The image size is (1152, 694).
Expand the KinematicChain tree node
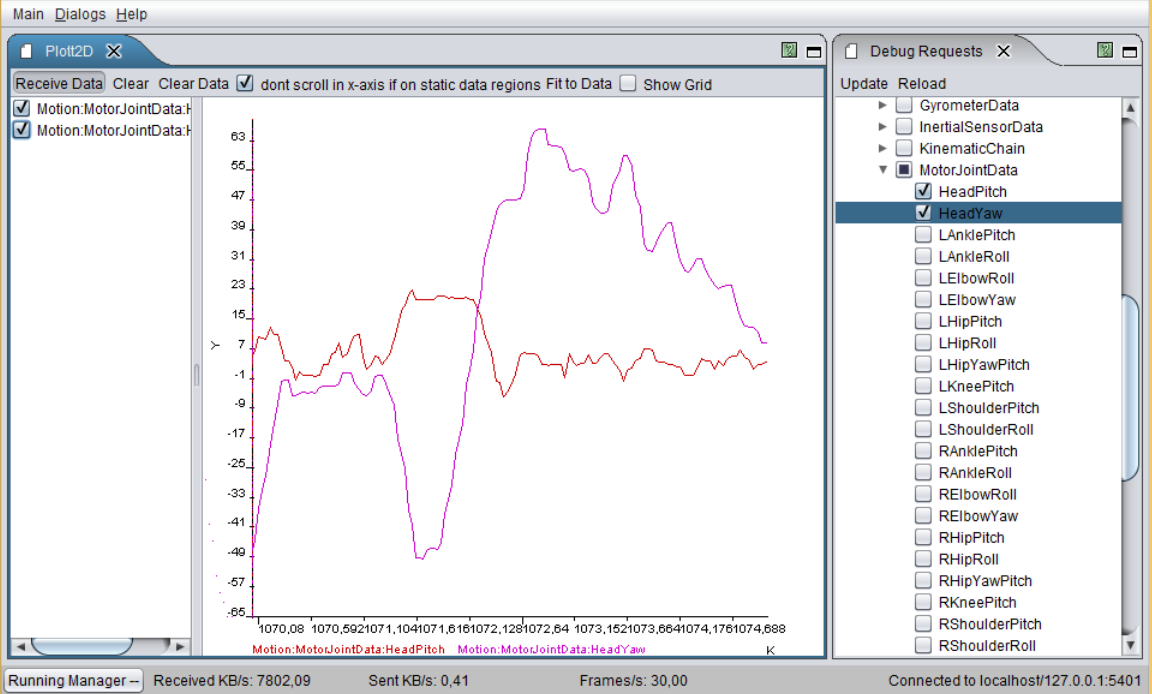click(883, 148)
